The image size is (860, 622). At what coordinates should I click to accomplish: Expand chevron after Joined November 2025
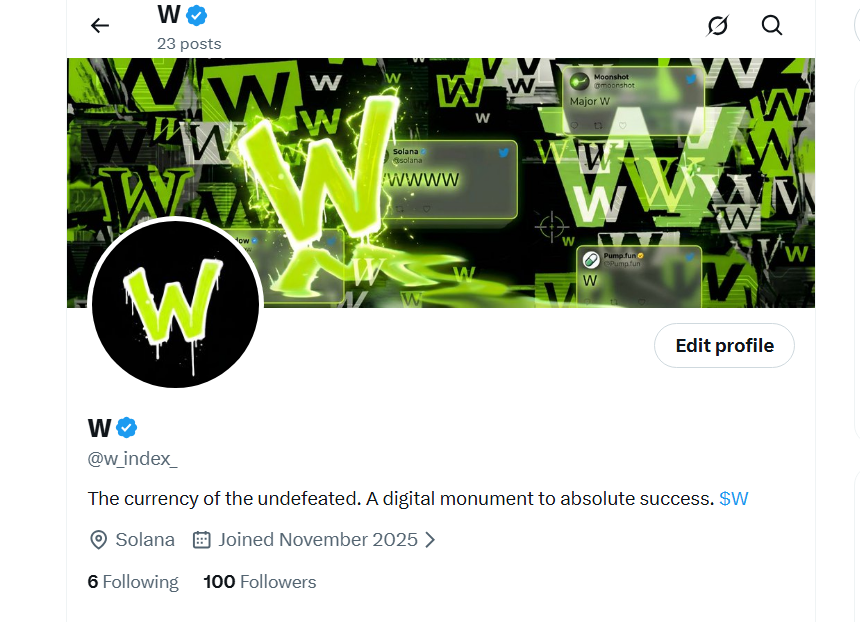click(x=430, y=540)
